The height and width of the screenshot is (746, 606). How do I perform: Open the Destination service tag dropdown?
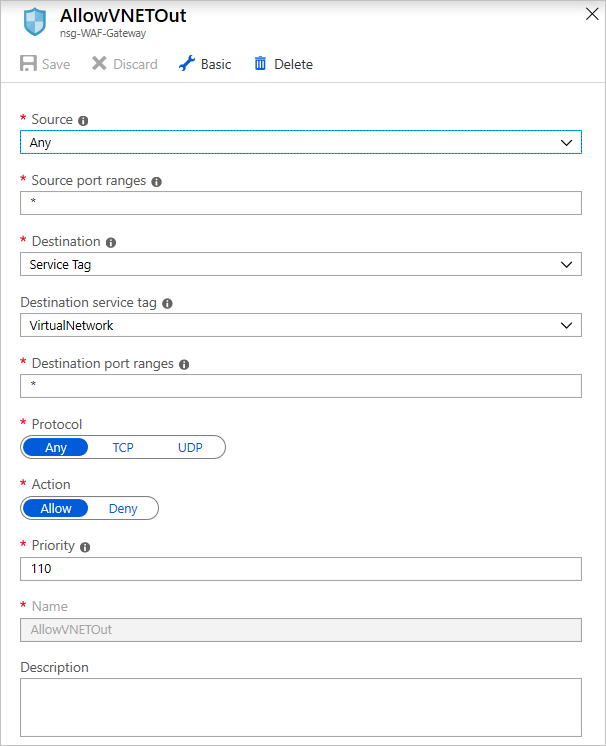tap(300, 325)
